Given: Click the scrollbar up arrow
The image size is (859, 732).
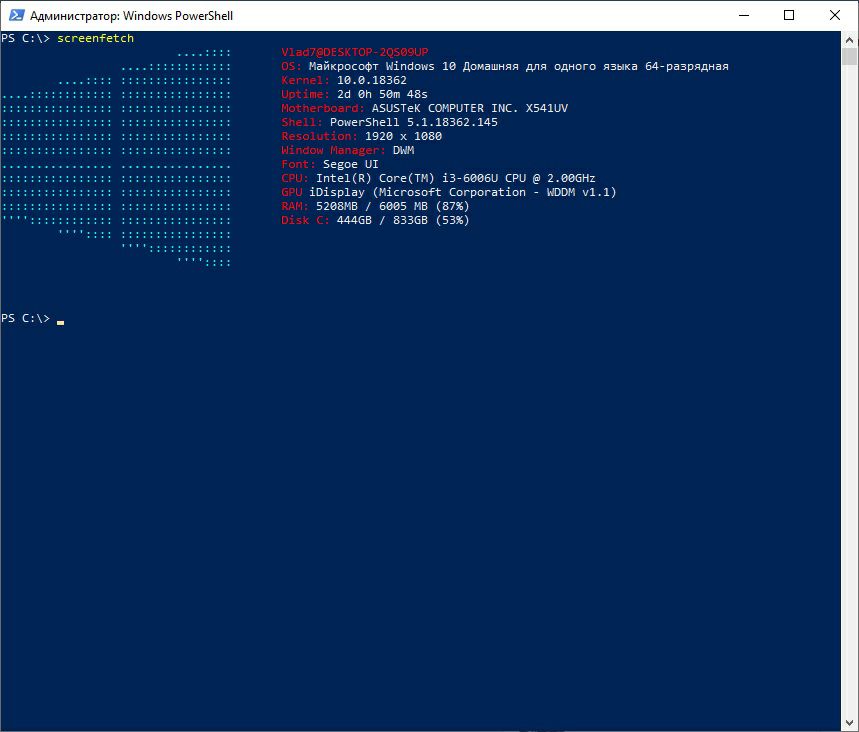Looking at the screenshot, I should click(850, 40).
